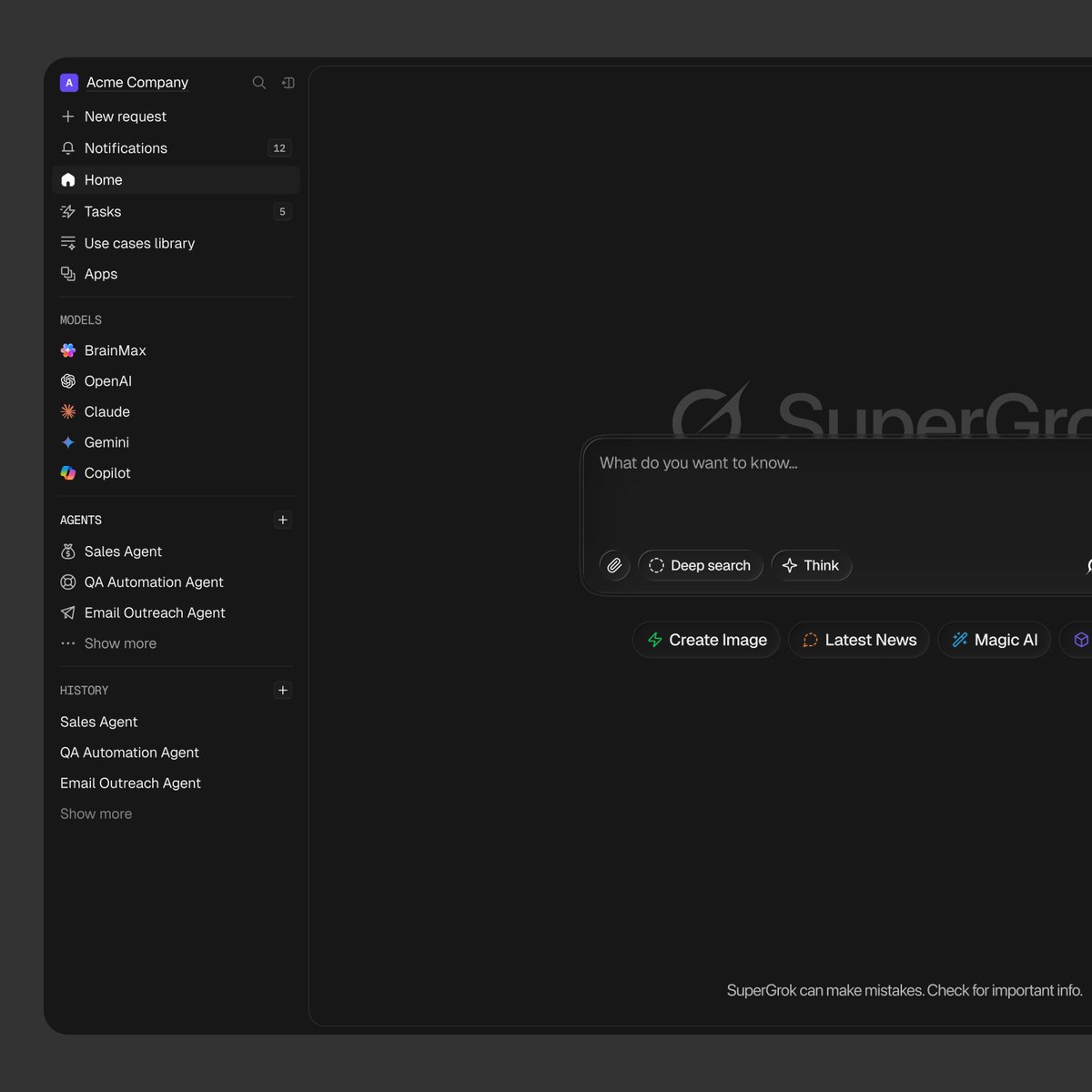Image resolution: width=1092 pixels, height=1092 pixels.
Task: Attach a file with the paperclip icon
Action: [615, 565]
